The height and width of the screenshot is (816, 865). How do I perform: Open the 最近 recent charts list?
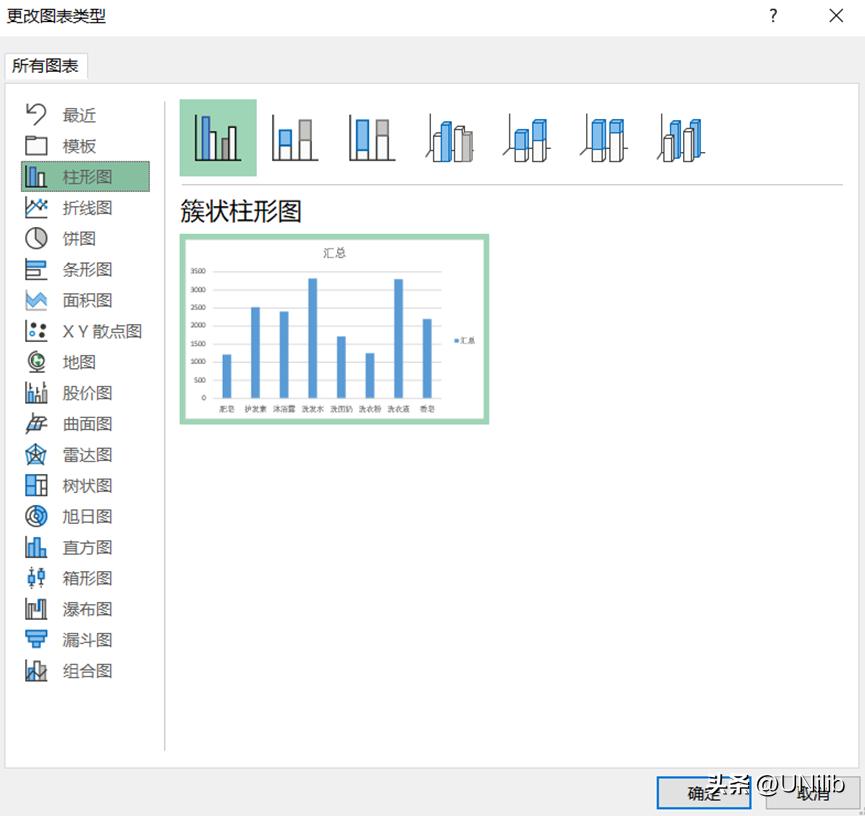(x=78, y=115)
